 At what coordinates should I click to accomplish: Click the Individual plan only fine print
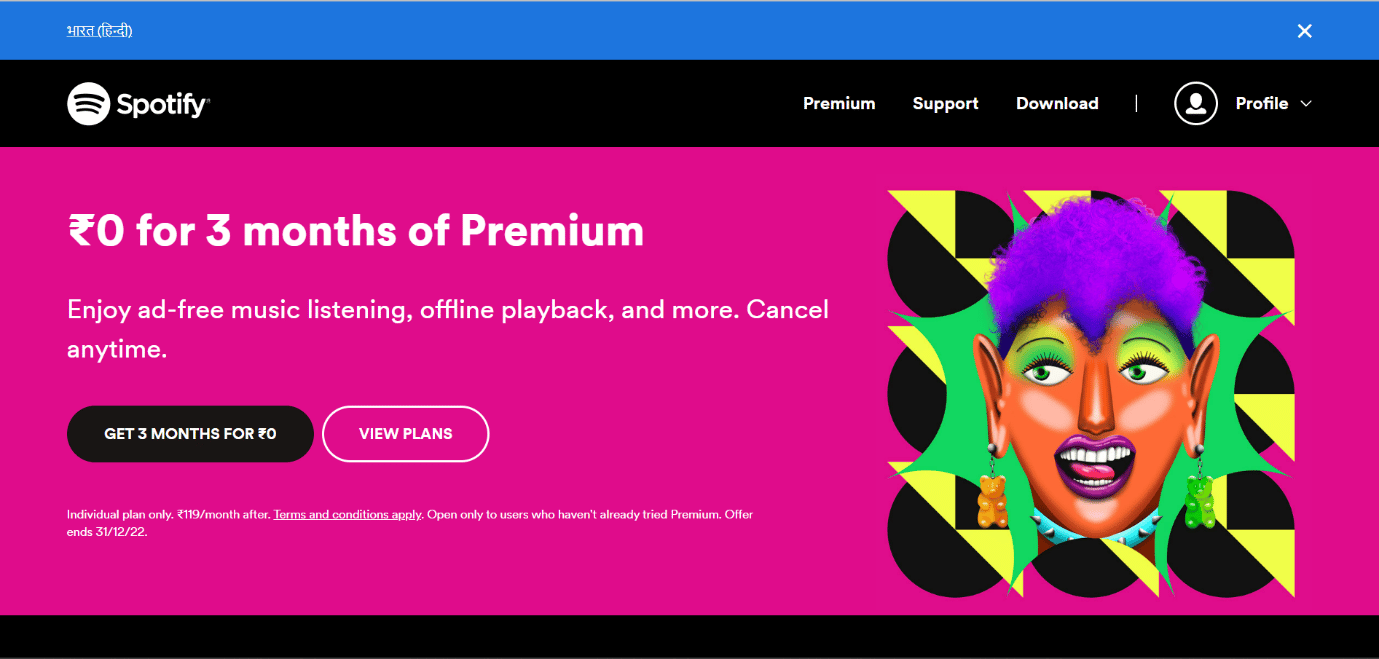[x=410, y=523]
